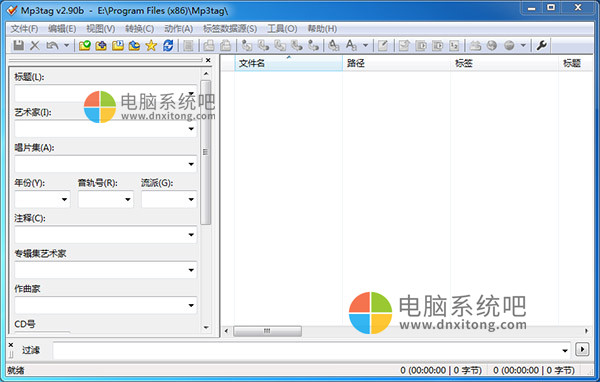The image size is (600, 382).
Task: Click the 过滤 filter input field
Action: click(311, 350)
